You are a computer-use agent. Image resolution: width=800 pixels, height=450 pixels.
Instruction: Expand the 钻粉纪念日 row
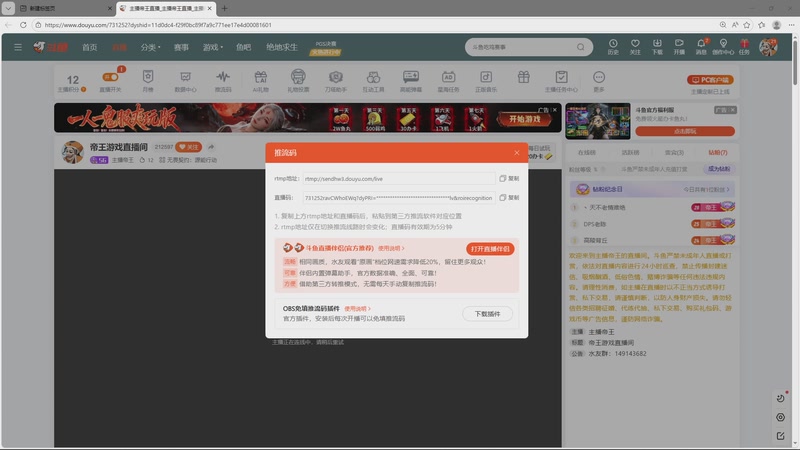tap(652, 189)
